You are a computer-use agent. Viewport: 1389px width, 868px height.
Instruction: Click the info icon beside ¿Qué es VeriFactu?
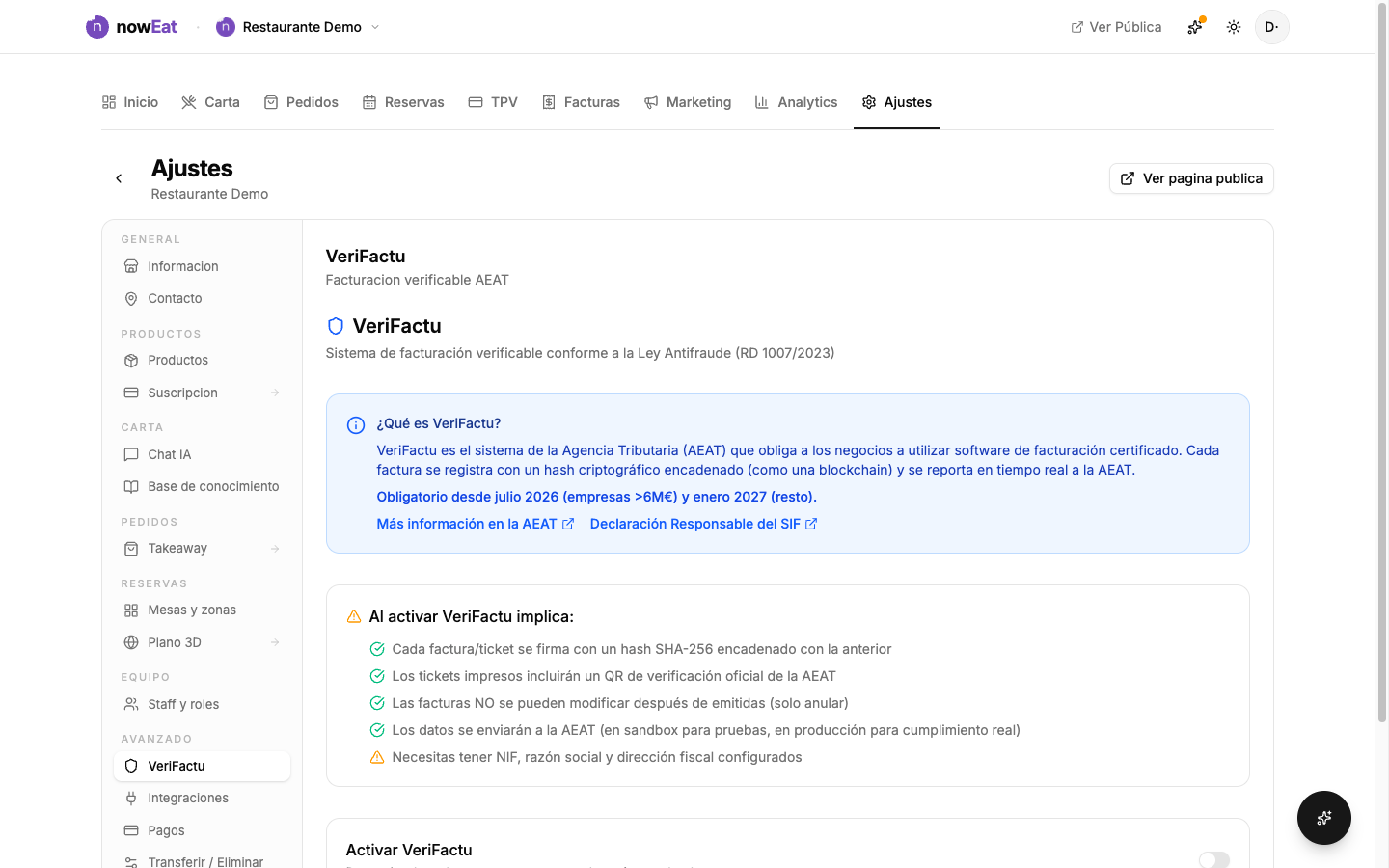pos(356,425)
